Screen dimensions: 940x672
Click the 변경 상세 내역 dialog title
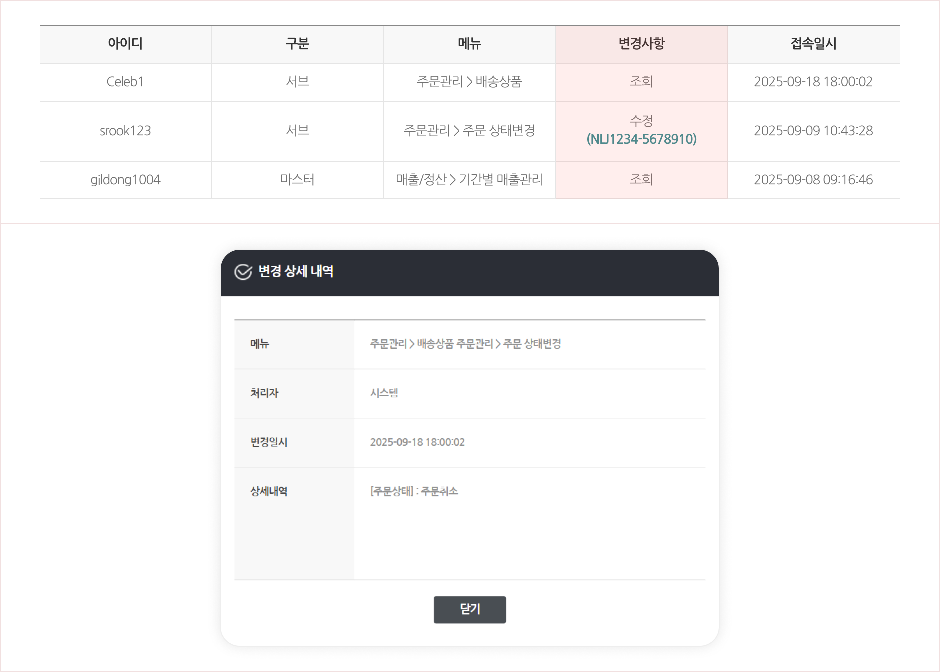click(x=296, y=272)
